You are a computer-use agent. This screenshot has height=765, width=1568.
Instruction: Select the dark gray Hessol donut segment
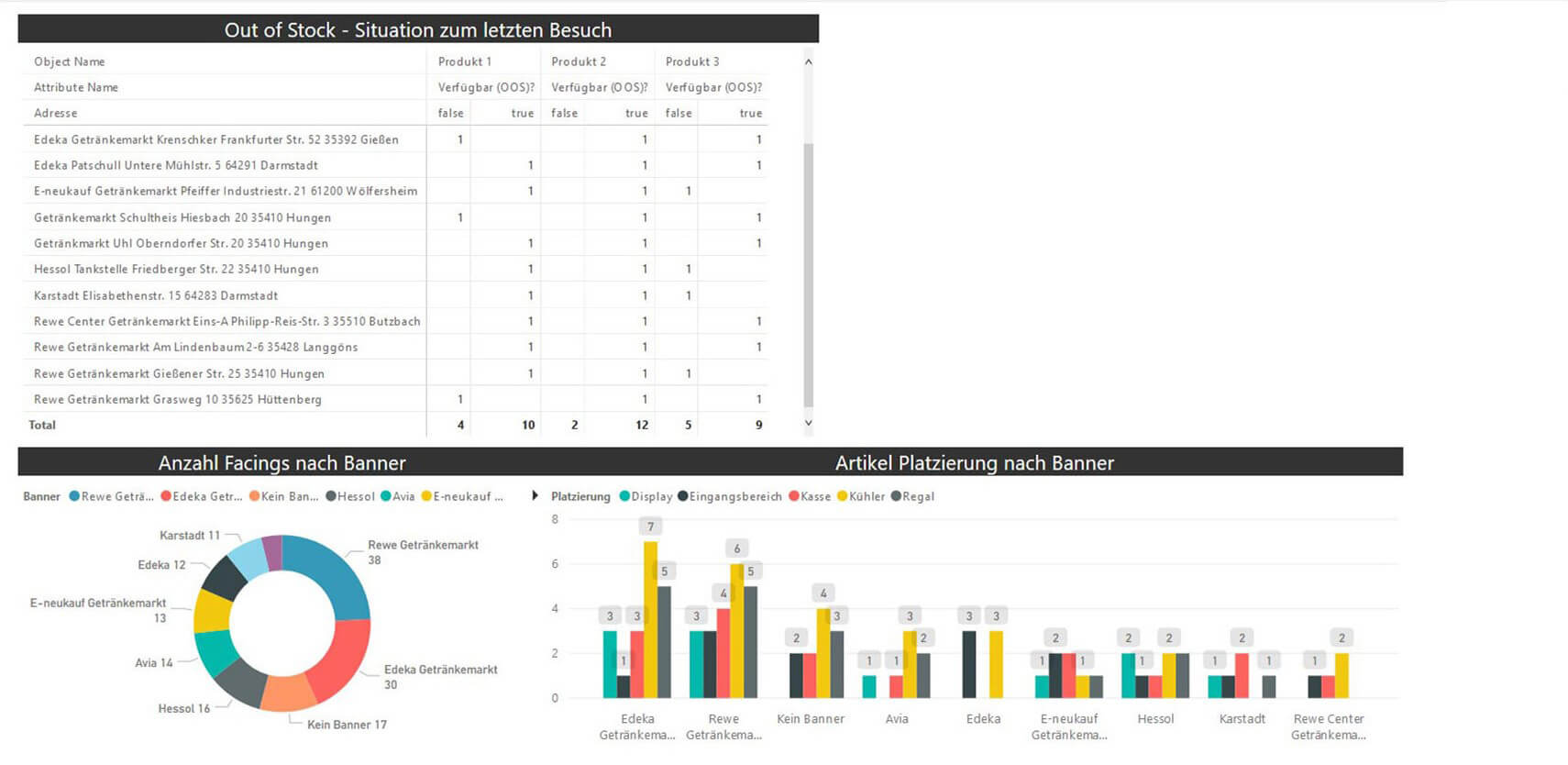tap(242, 682)
